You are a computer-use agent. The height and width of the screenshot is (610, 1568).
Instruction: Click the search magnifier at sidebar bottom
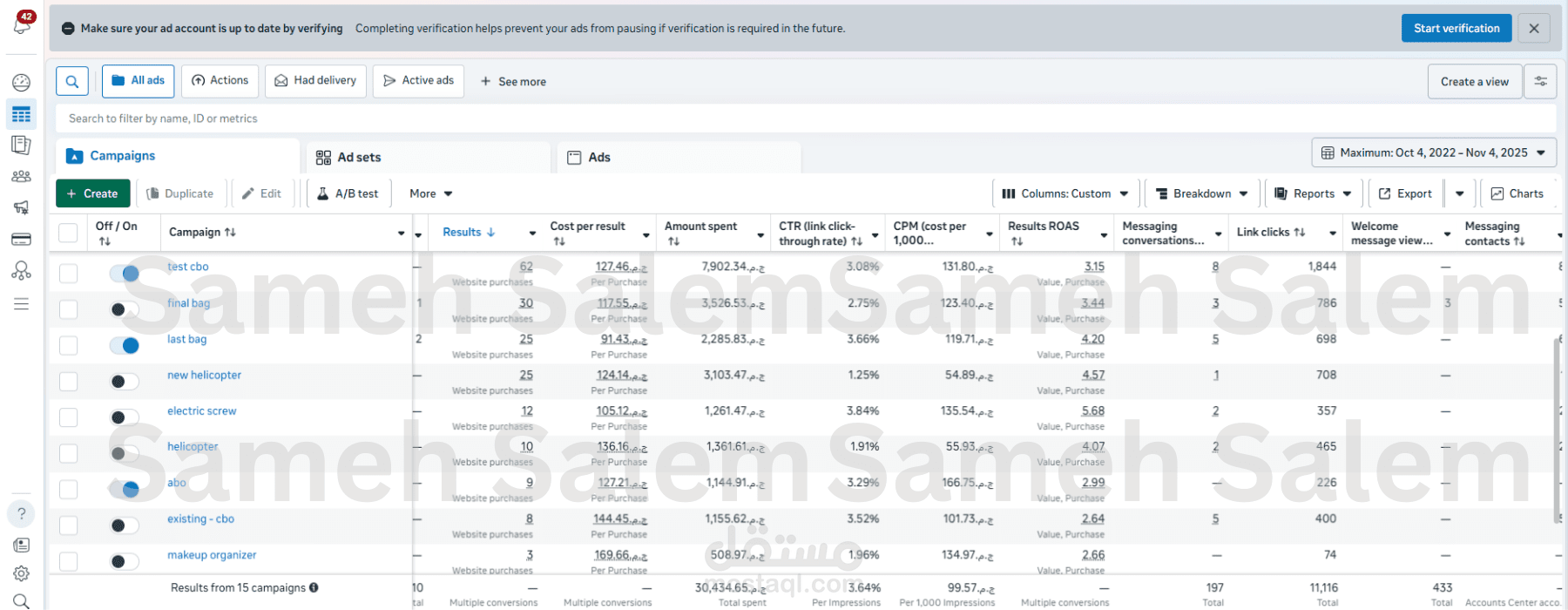pos(21,600)
